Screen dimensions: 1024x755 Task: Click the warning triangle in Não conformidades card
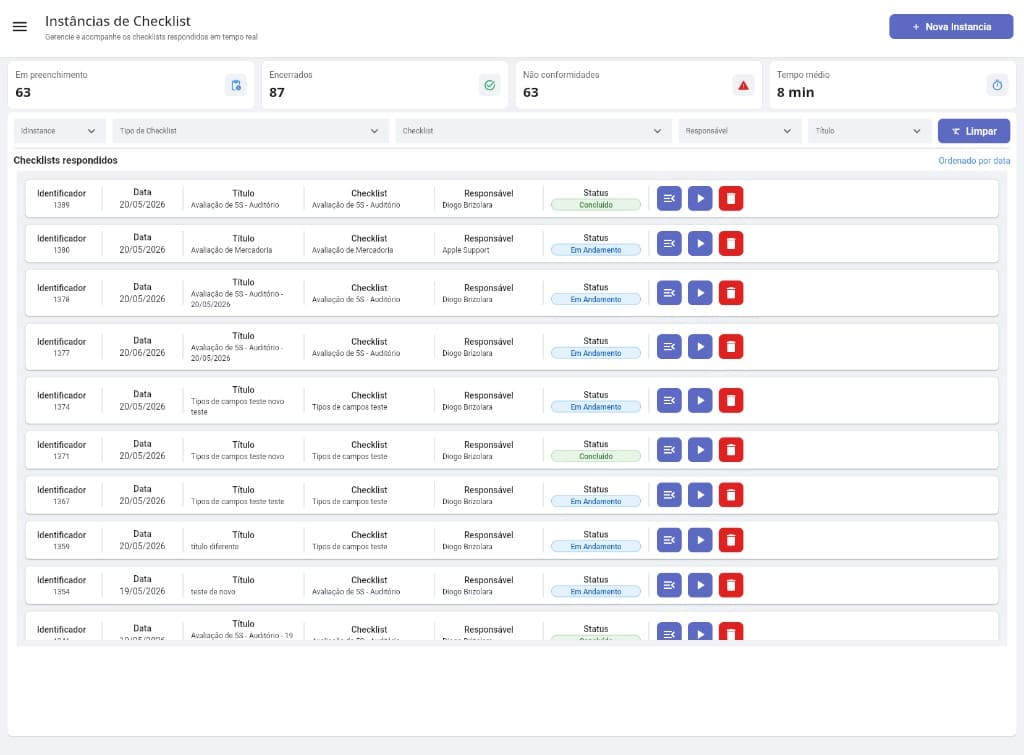coord(743,85)
